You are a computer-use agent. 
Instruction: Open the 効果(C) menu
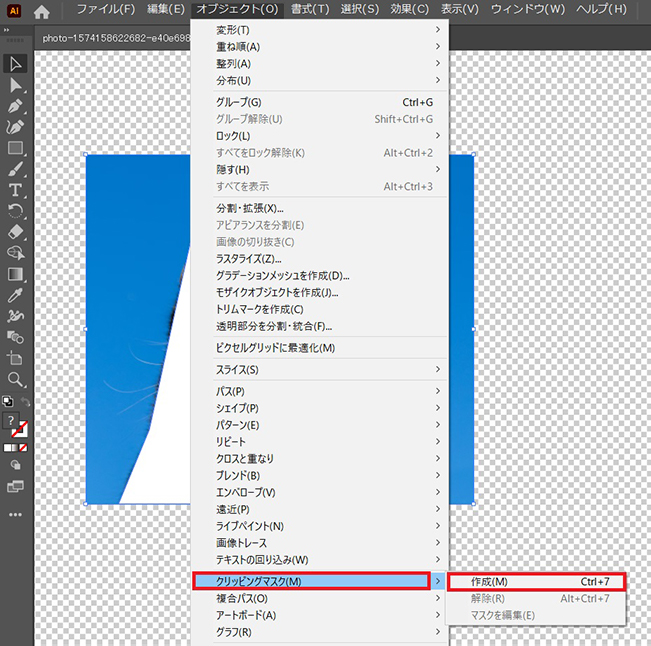409,9
